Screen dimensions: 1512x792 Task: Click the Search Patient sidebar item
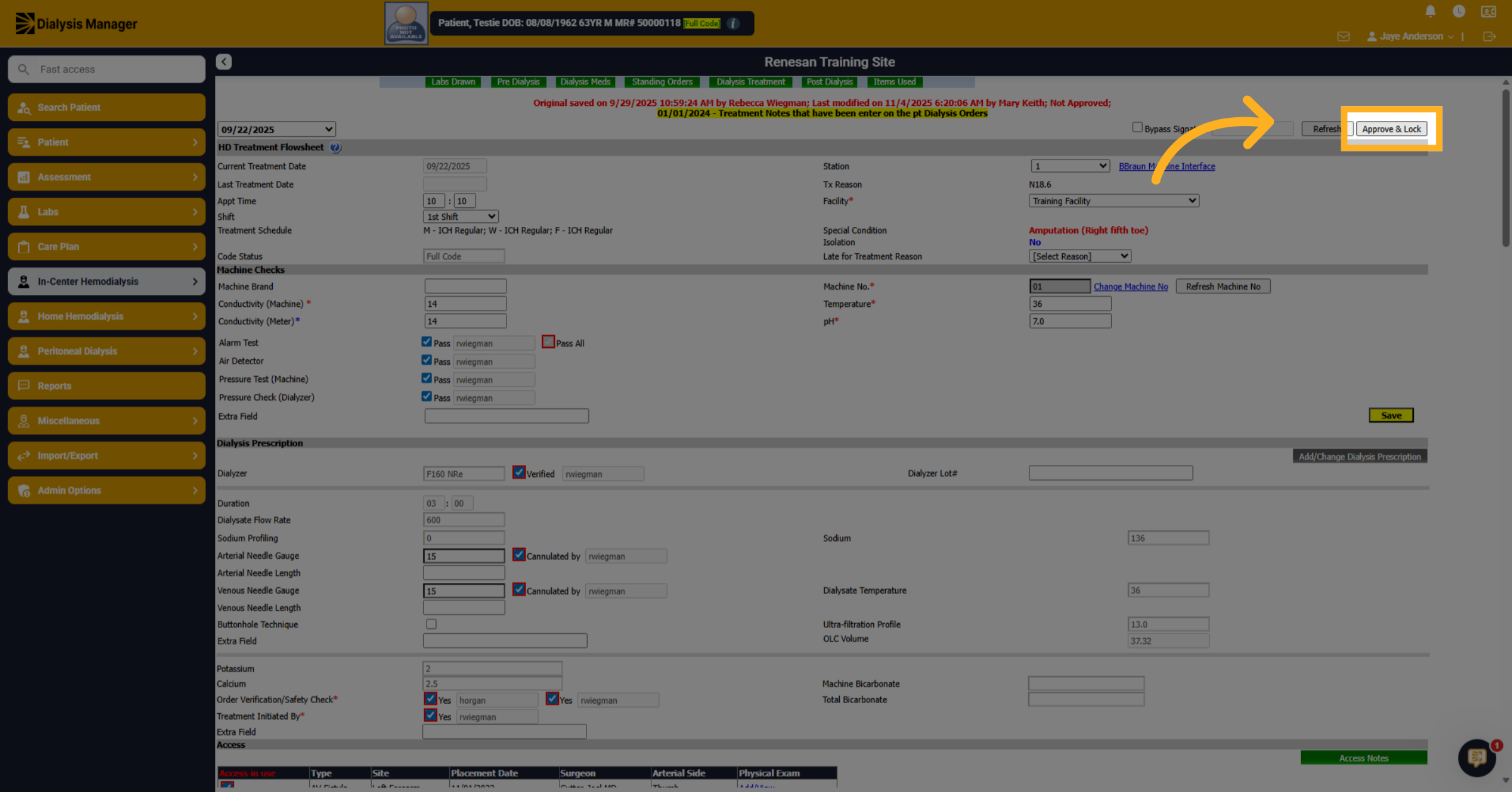pos(106,107)
